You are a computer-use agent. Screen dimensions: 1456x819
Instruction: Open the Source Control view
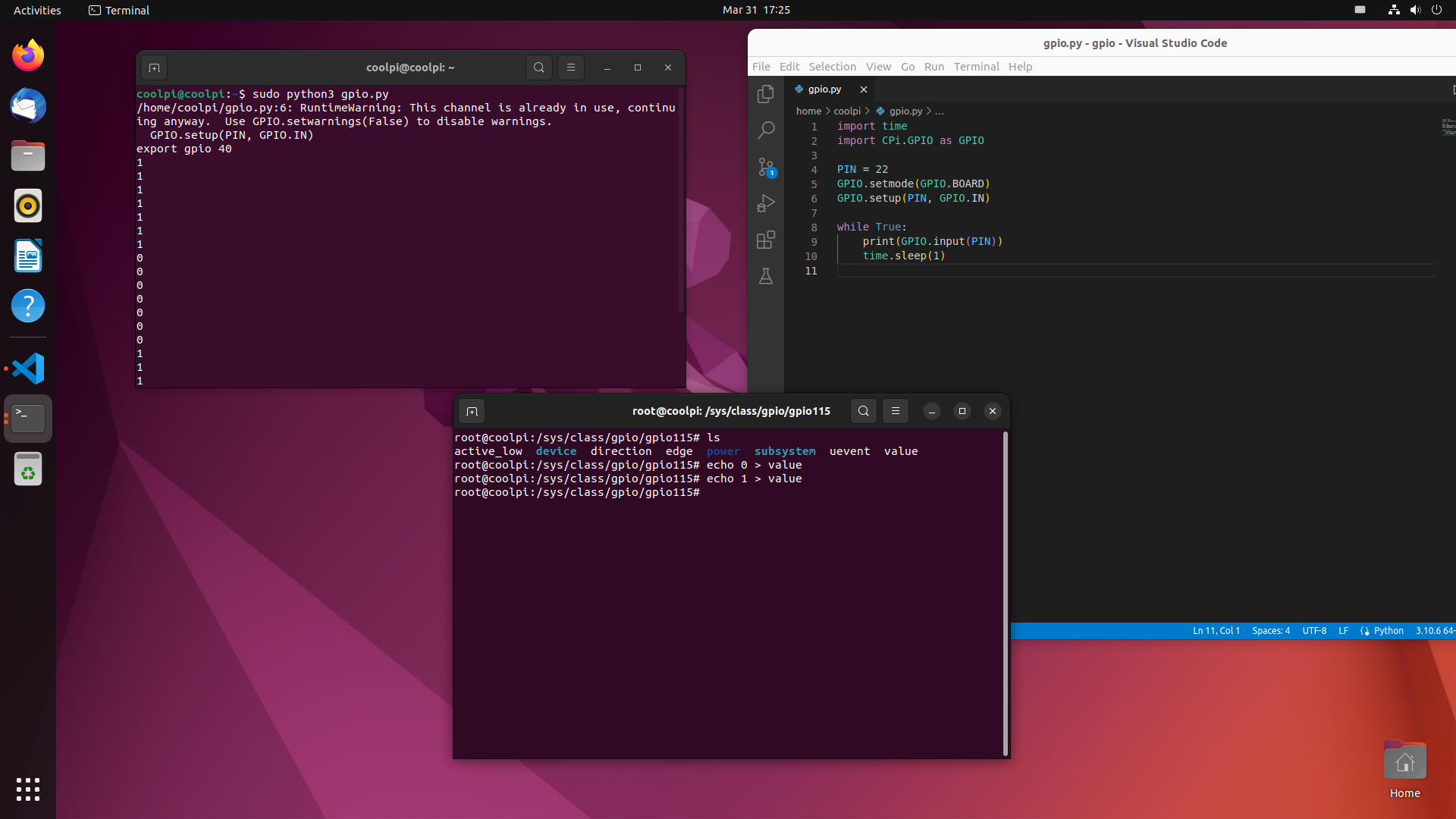[766, 167]
